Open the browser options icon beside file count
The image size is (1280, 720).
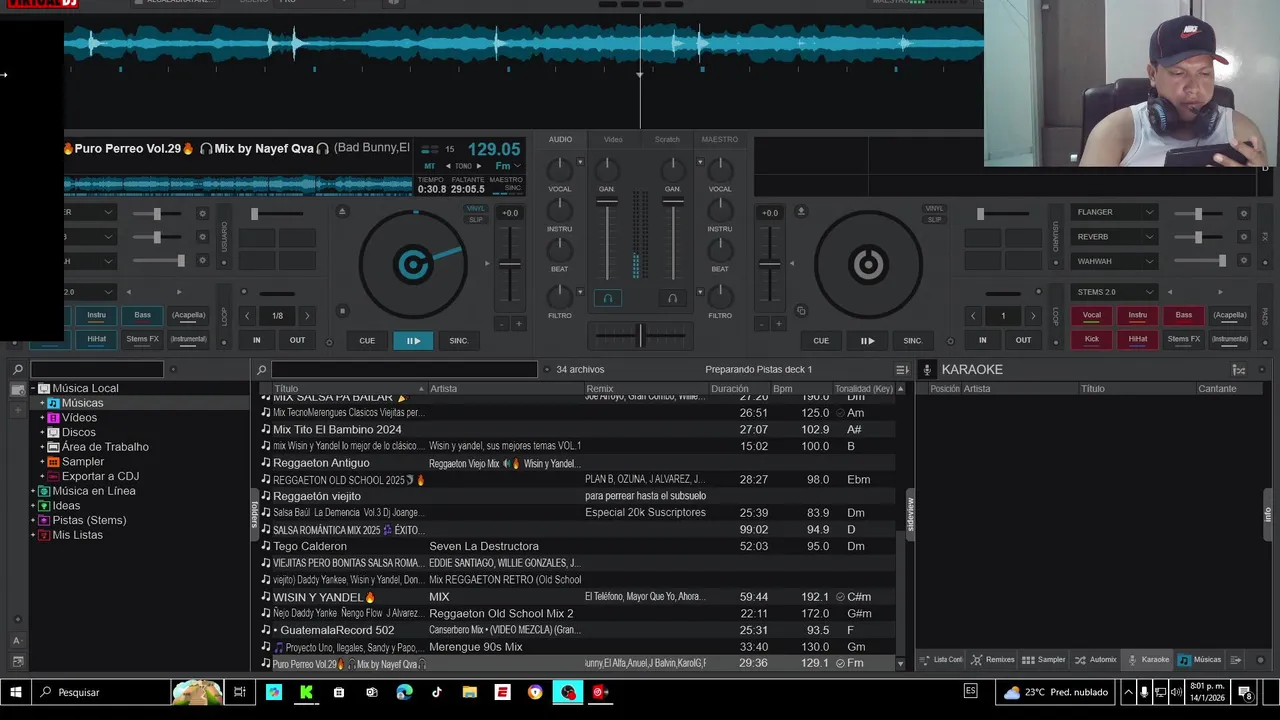pos(902,370)
